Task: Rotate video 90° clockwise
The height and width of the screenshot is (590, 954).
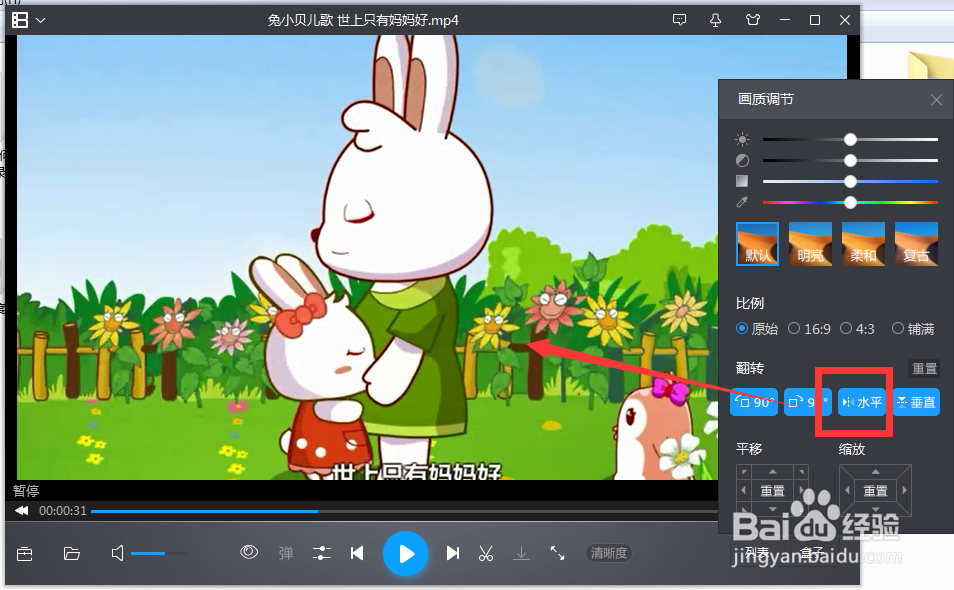Action: pyautogui.click(x=807, y=402)
